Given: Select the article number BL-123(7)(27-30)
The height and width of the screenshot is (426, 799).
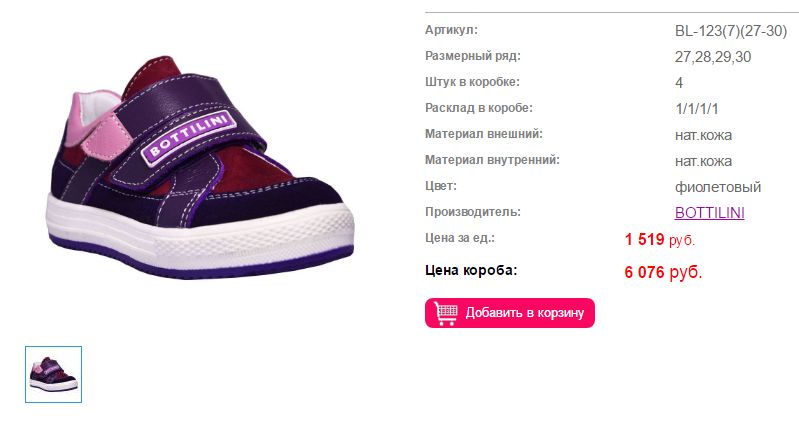Looking at the screenshot, I should [731, 31].
